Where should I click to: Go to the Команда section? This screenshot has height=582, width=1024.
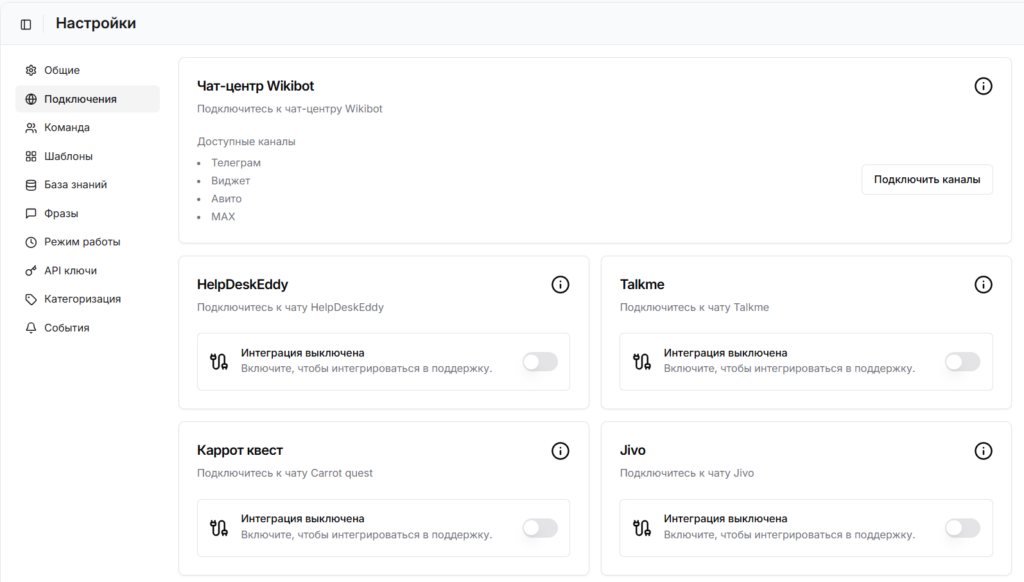tap(88, 128)
